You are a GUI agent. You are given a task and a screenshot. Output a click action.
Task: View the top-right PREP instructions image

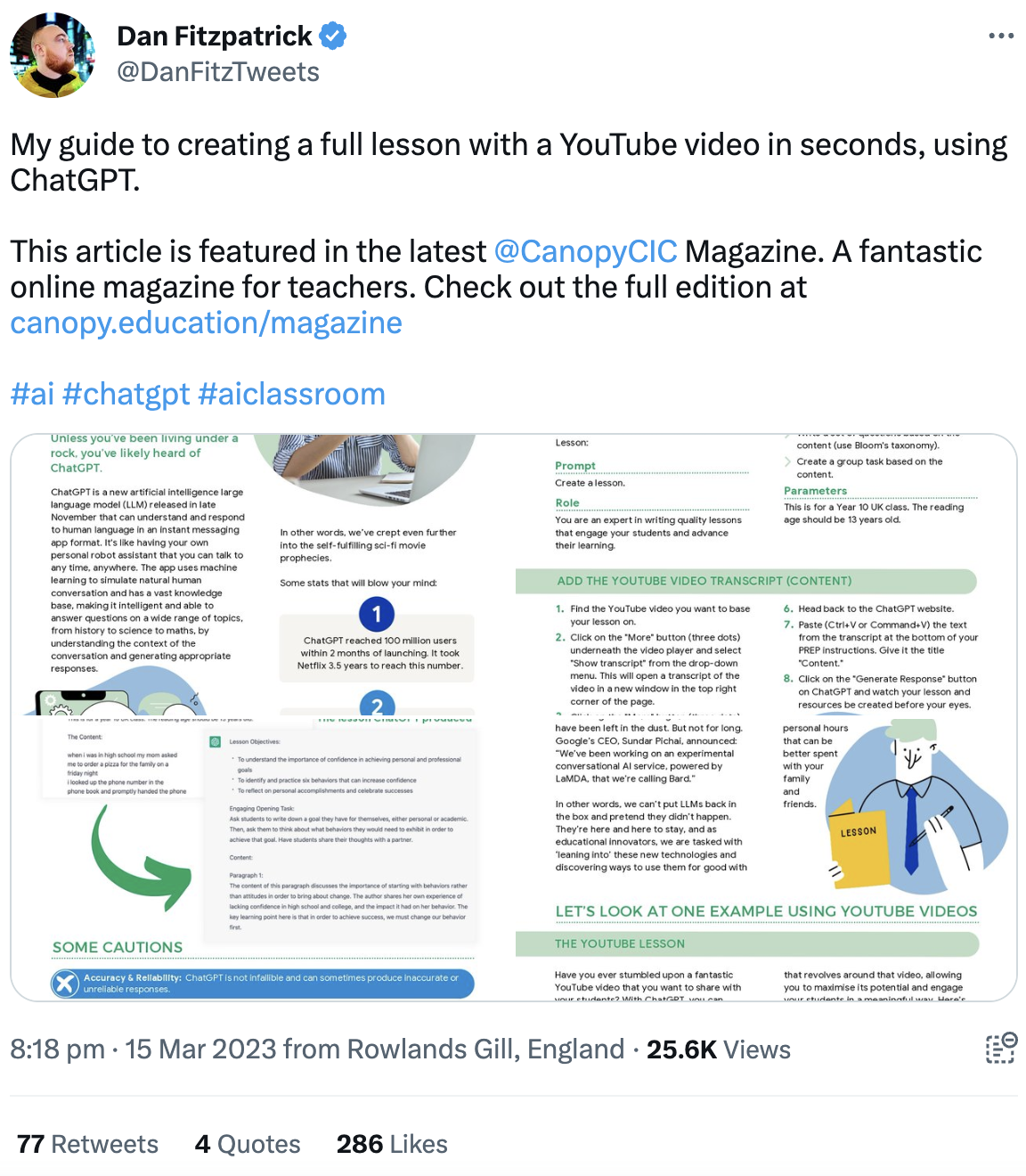coord(766,575)
